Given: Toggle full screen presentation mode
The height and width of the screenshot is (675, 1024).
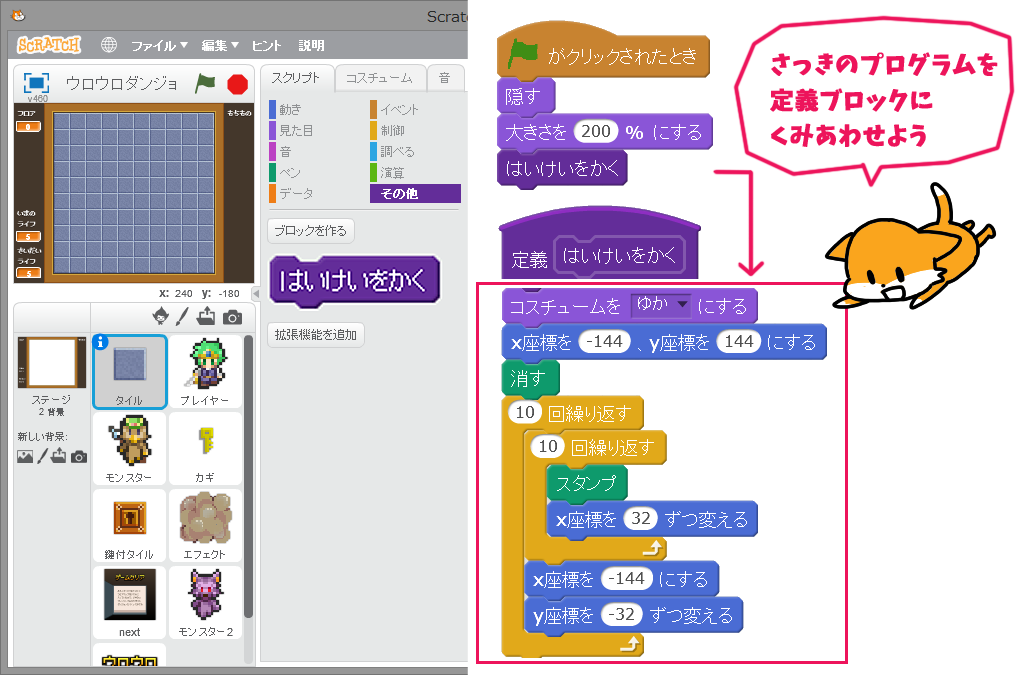Looking at the screenshot, I should tap(36, 83).
